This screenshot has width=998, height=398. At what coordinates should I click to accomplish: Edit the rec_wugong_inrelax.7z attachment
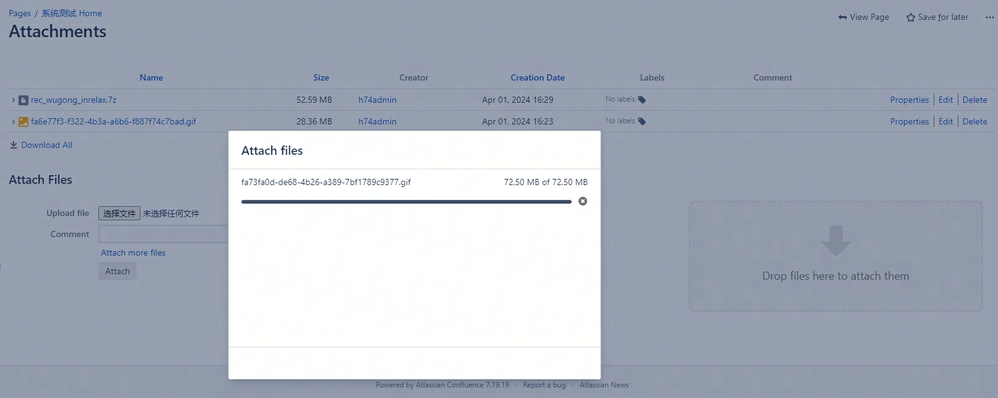click(x=946, y=100)
